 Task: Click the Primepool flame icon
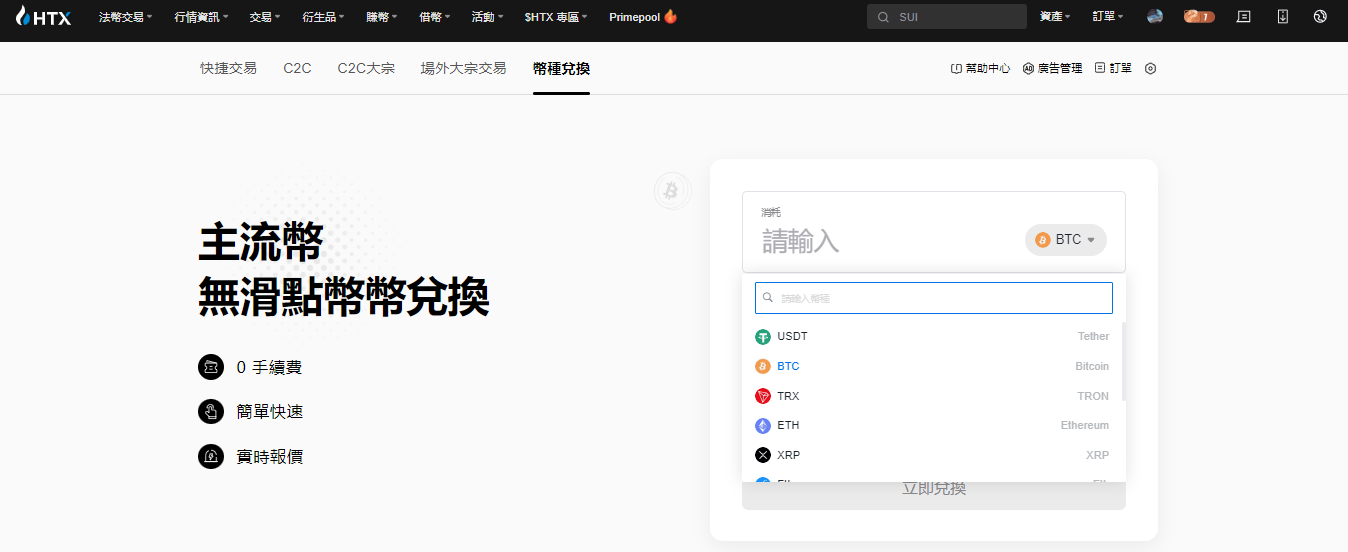pos(670,16)
